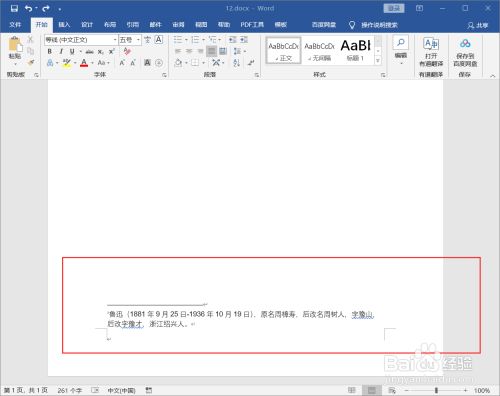Screen dimensions: 500x396
Task: Switch to the 布局 Layout tab
Action: [109, 25]
